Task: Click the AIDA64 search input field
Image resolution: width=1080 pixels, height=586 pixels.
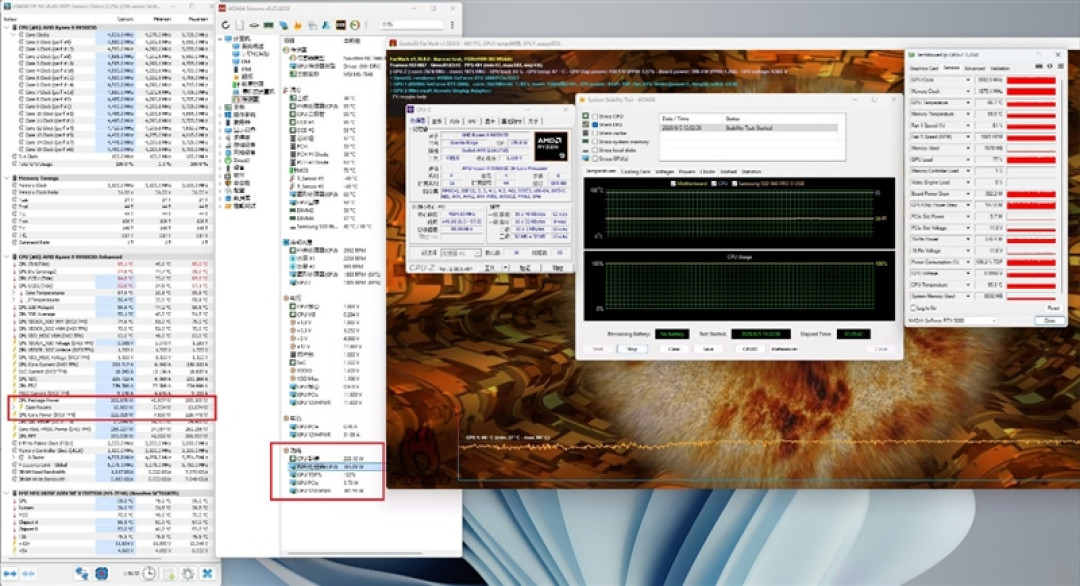Action: click(x=412, y=25)
